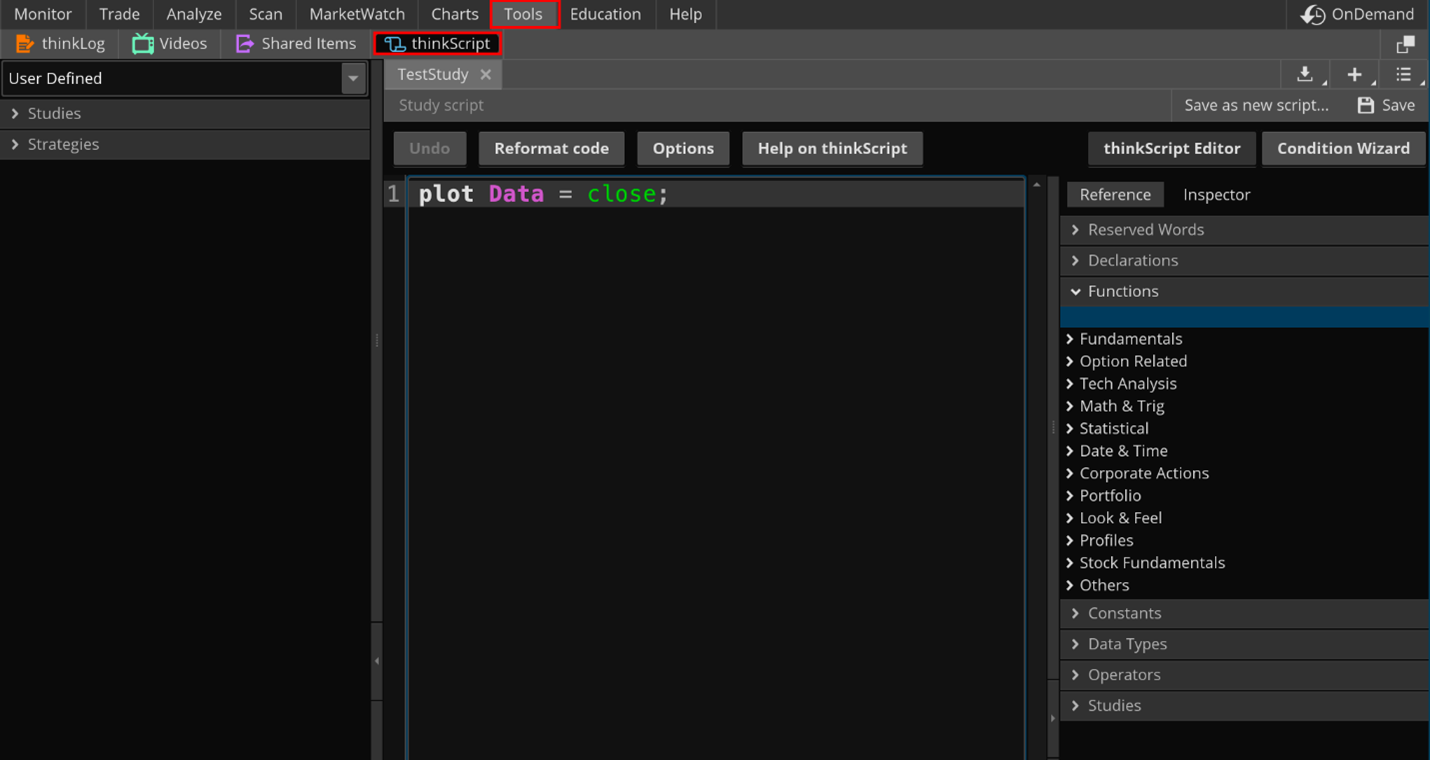Open the Scan menu tab
The image size is (1430, 760).
click(x=265, y=14)
